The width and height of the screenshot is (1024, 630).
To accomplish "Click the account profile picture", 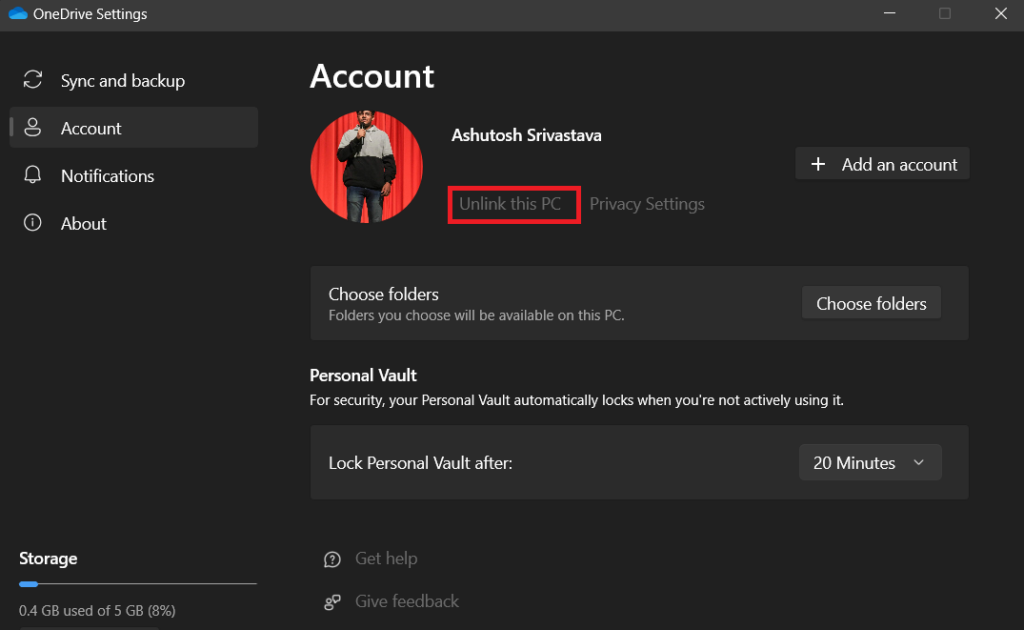I will tap(366, 166).
